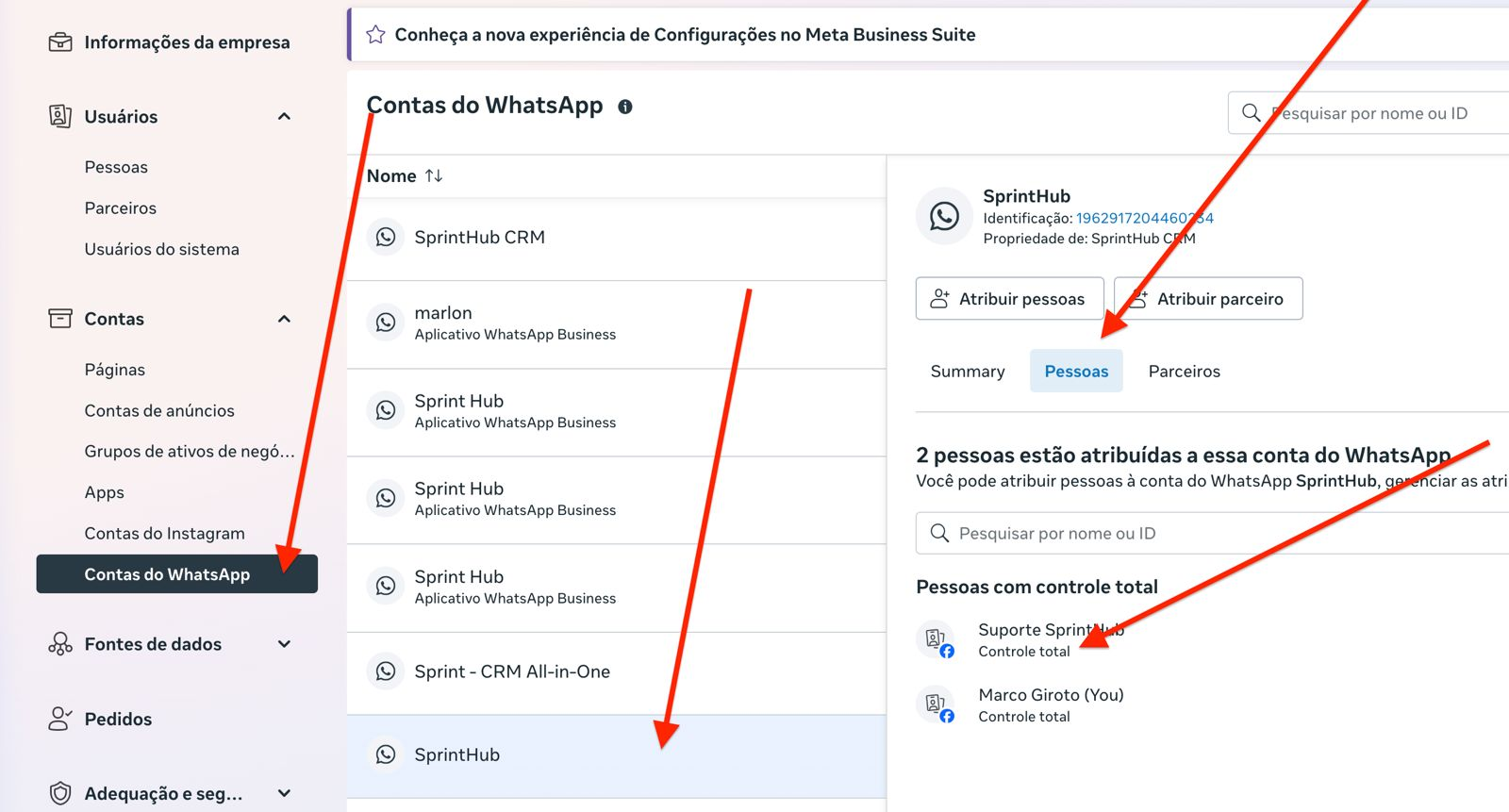The width and height of the screenshot is (1509, 812).
Task: Open the SprintHub identification number link
Action: pyautogui.click(x=1144, y=218)
